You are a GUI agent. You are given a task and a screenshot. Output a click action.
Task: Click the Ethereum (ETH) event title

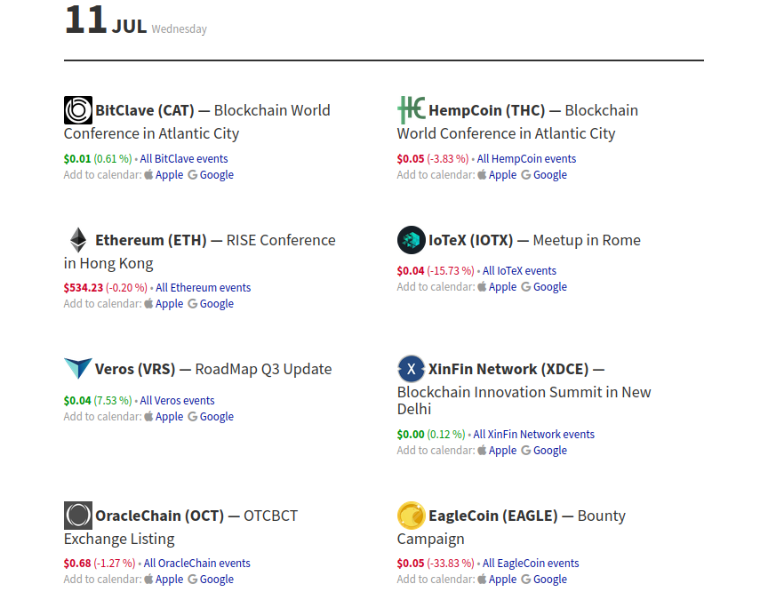click(x=151, y=240)
